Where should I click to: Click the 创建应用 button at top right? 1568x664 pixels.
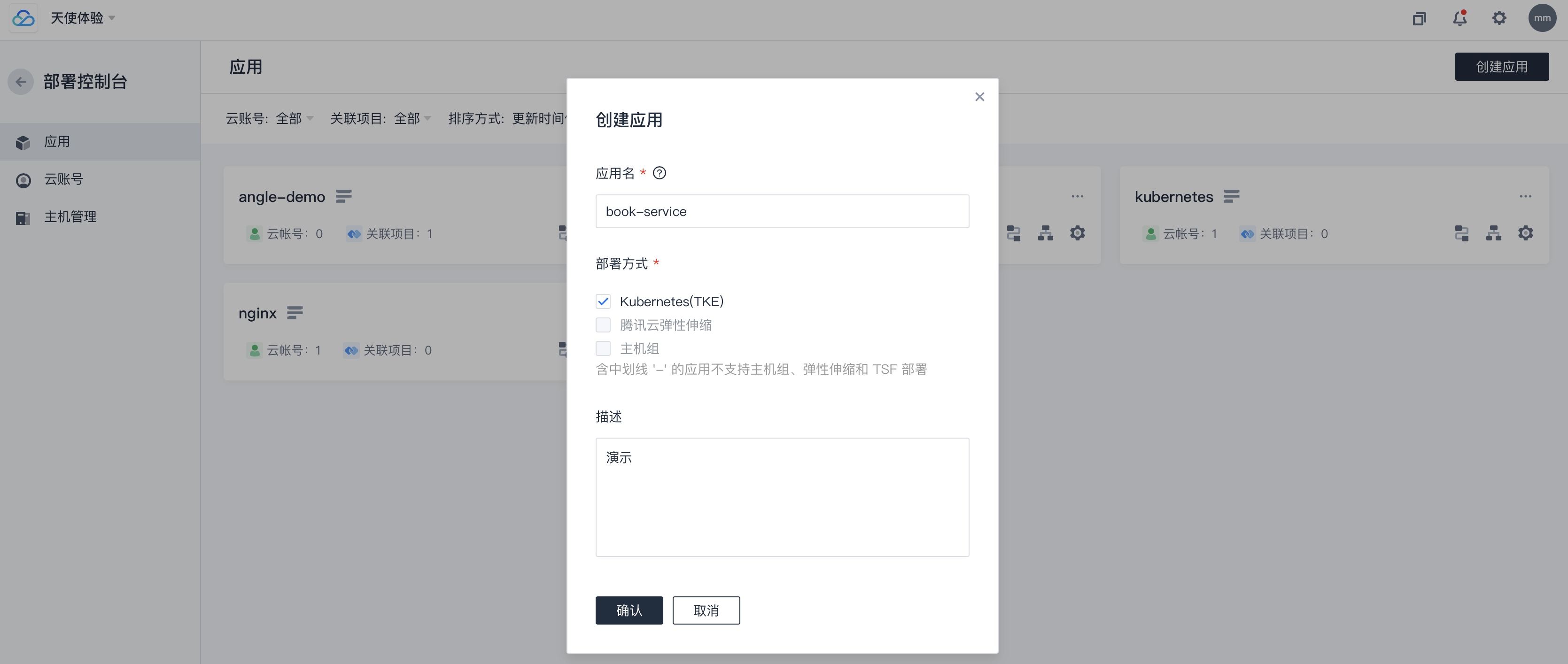[x=1502, y=66]
